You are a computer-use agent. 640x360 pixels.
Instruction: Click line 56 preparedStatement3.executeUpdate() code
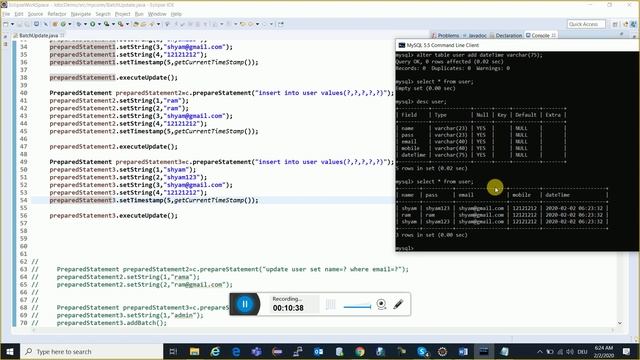click(x=113, y=216)
